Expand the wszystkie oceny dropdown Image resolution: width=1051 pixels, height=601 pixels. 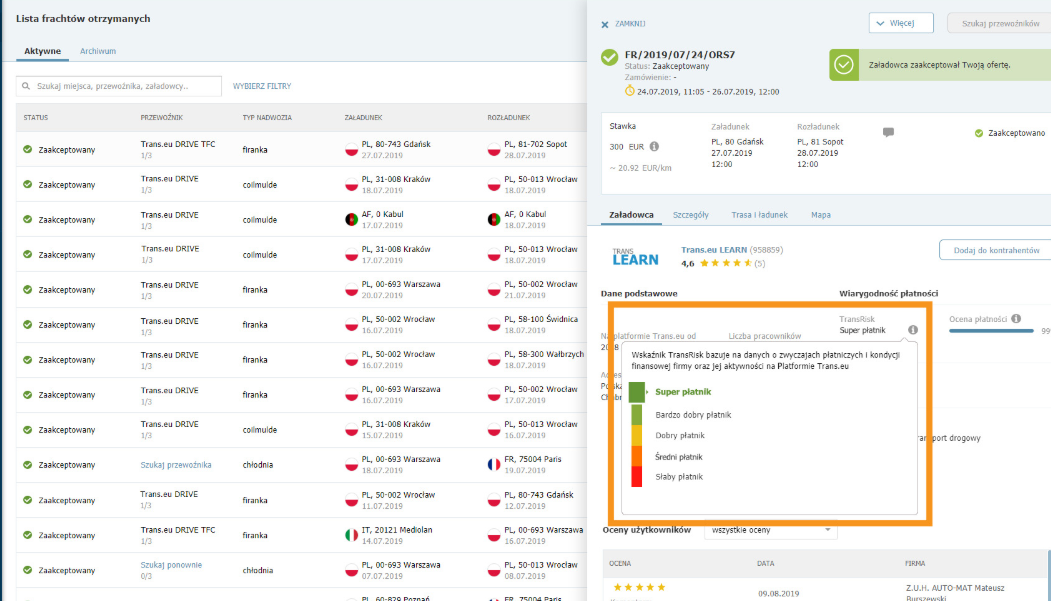(x=770, y=530)
